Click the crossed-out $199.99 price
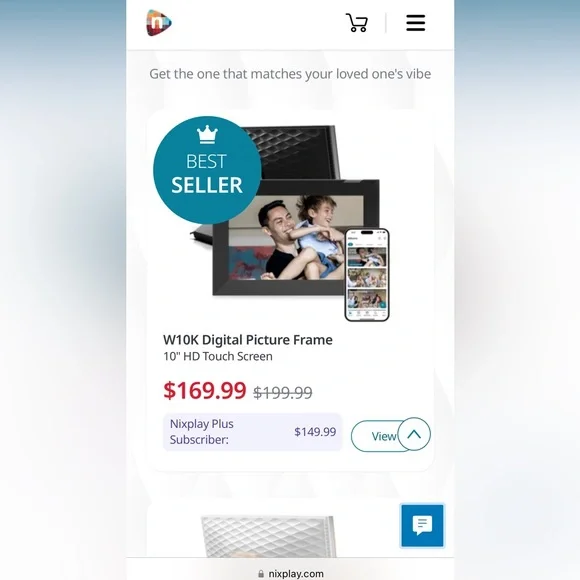This screenshot has width=580, height=580. 283,392
